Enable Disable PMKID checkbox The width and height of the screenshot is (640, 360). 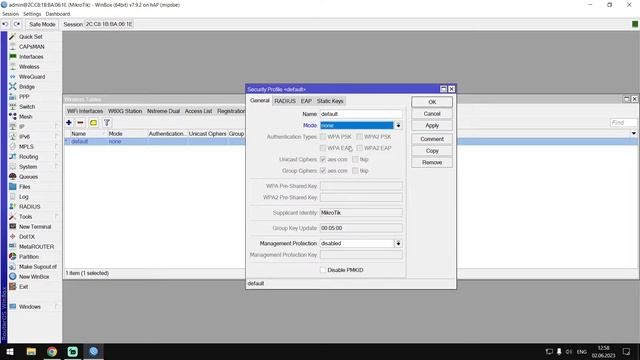pyautogui.click(x=323, y=270)
